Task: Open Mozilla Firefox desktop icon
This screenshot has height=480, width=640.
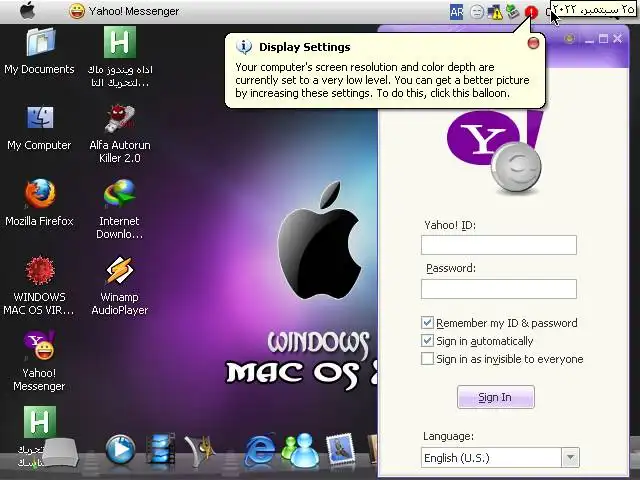Action: 40,203
